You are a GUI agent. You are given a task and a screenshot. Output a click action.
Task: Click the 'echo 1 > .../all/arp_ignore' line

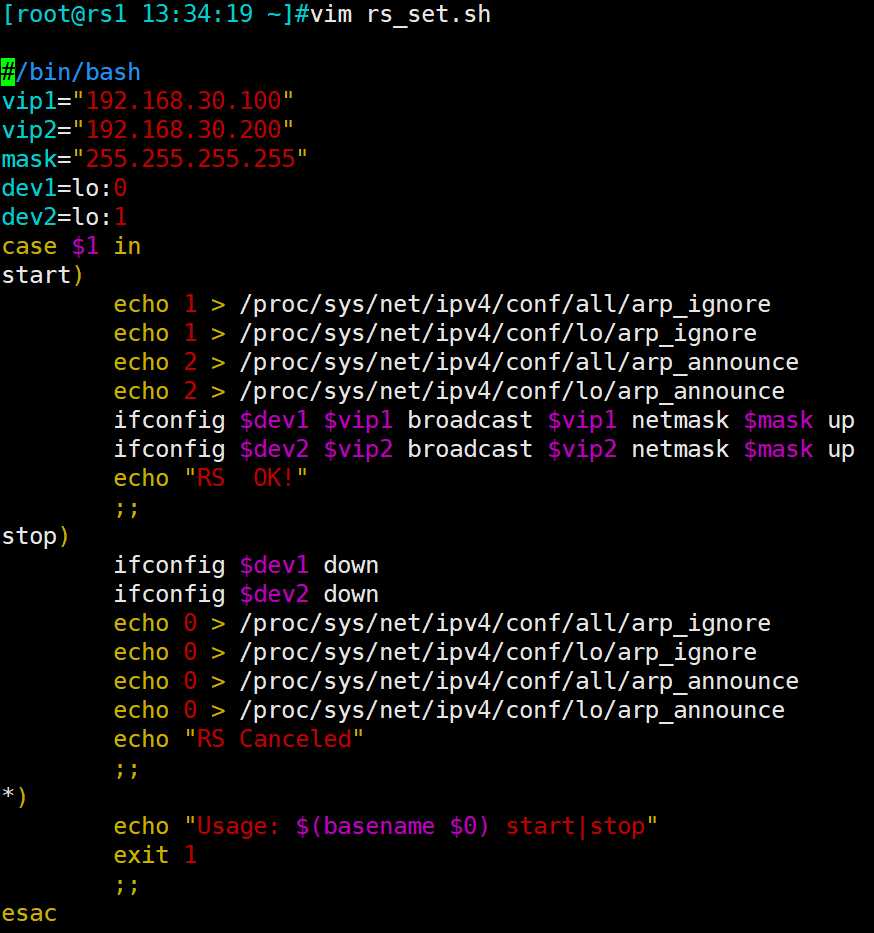point(442,304)
